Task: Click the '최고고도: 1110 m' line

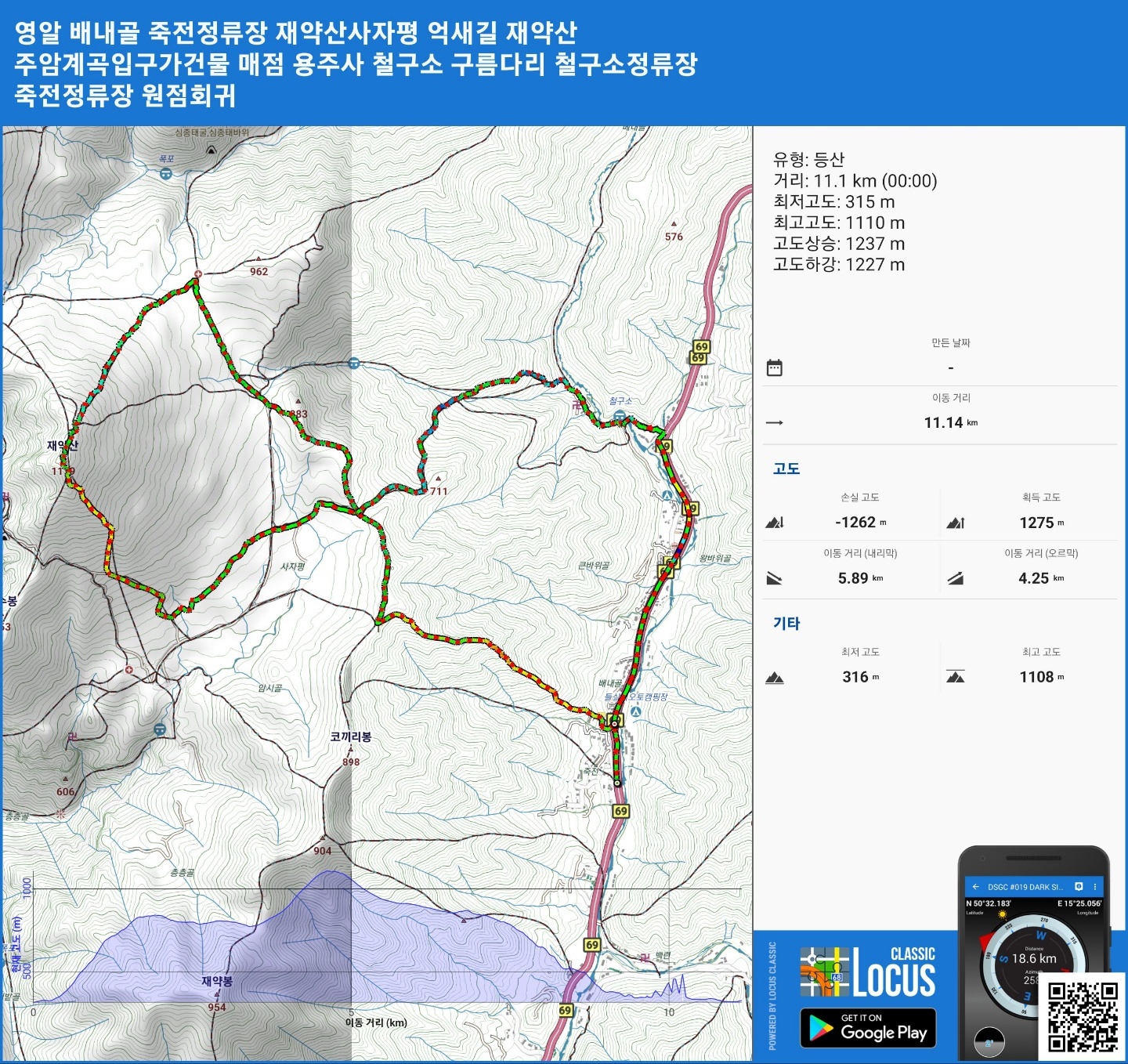Action: 839,223
